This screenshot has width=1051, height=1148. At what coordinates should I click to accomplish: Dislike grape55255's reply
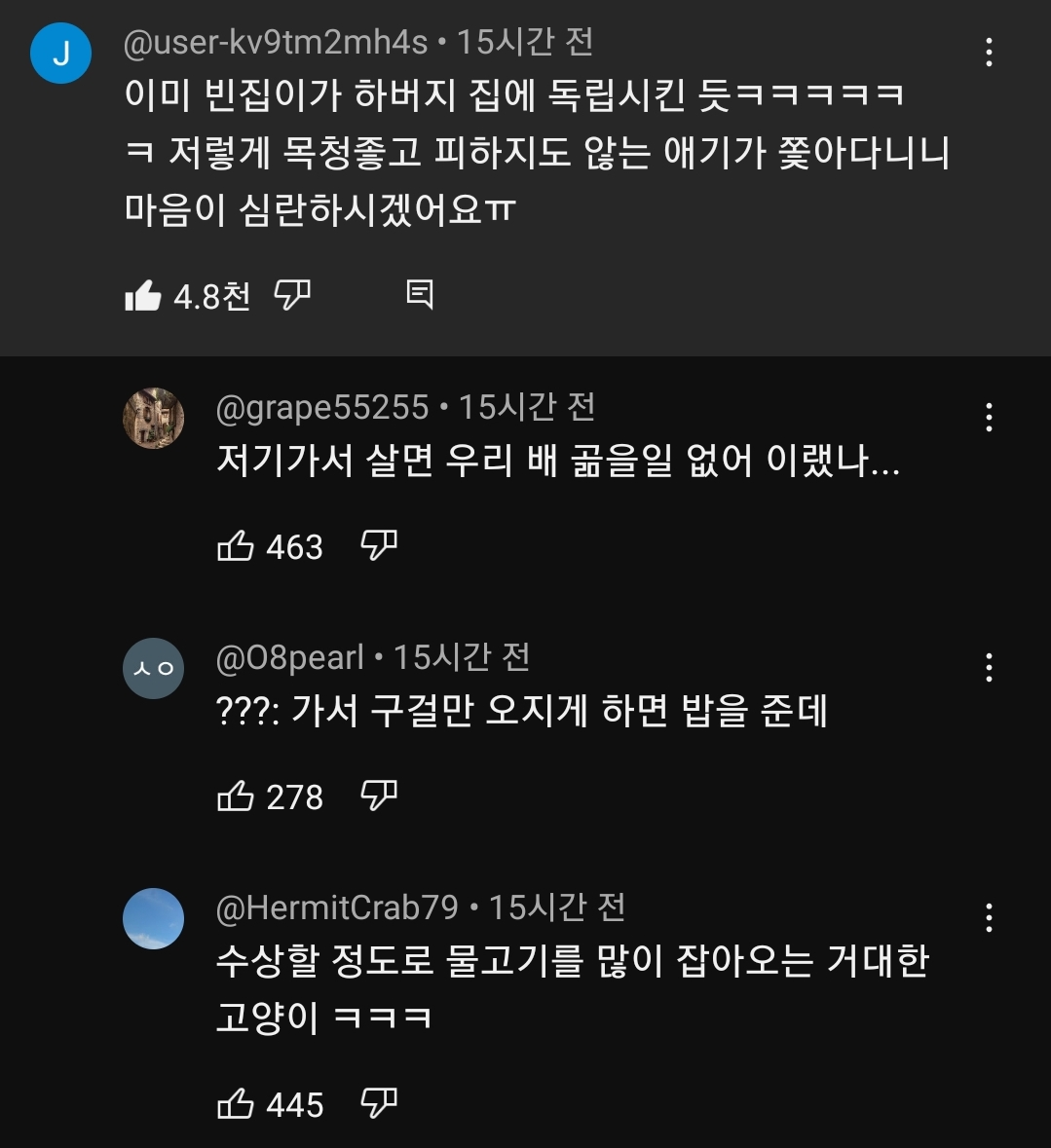click(379, 545)
